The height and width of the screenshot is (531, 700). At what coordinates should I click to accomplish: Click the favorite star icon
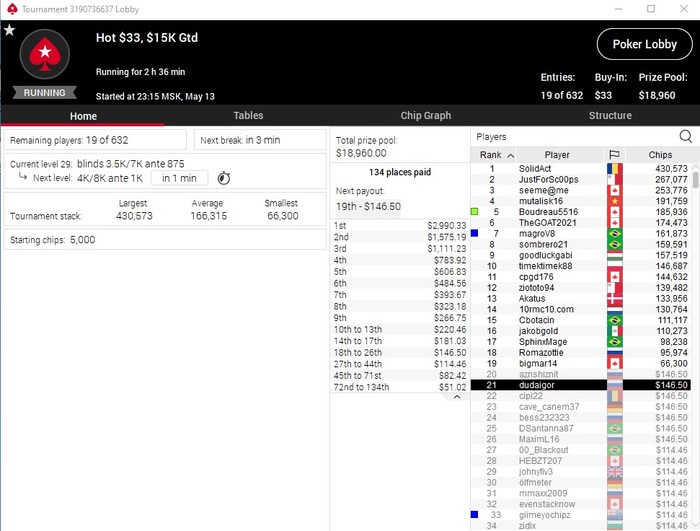click(9, 30)
